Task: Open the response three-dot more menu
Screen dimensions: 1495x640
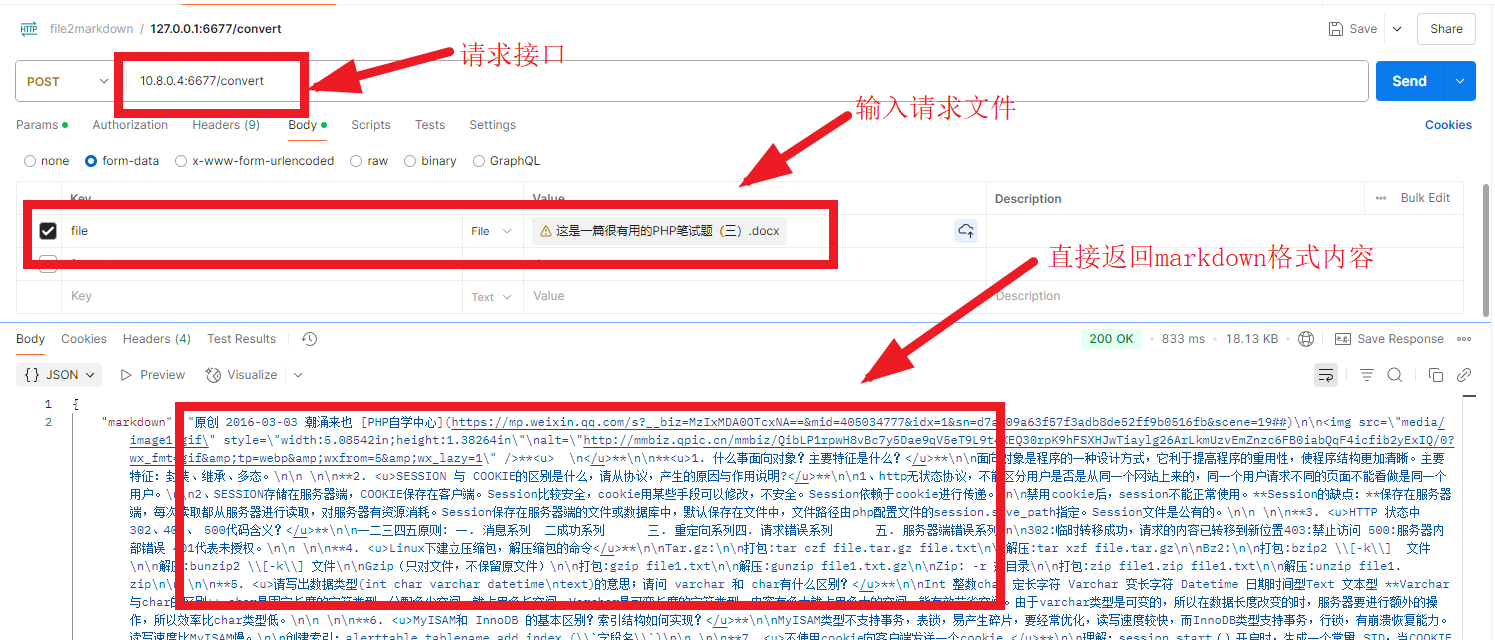Action: pyautogui.click(x=1465, y=339)
